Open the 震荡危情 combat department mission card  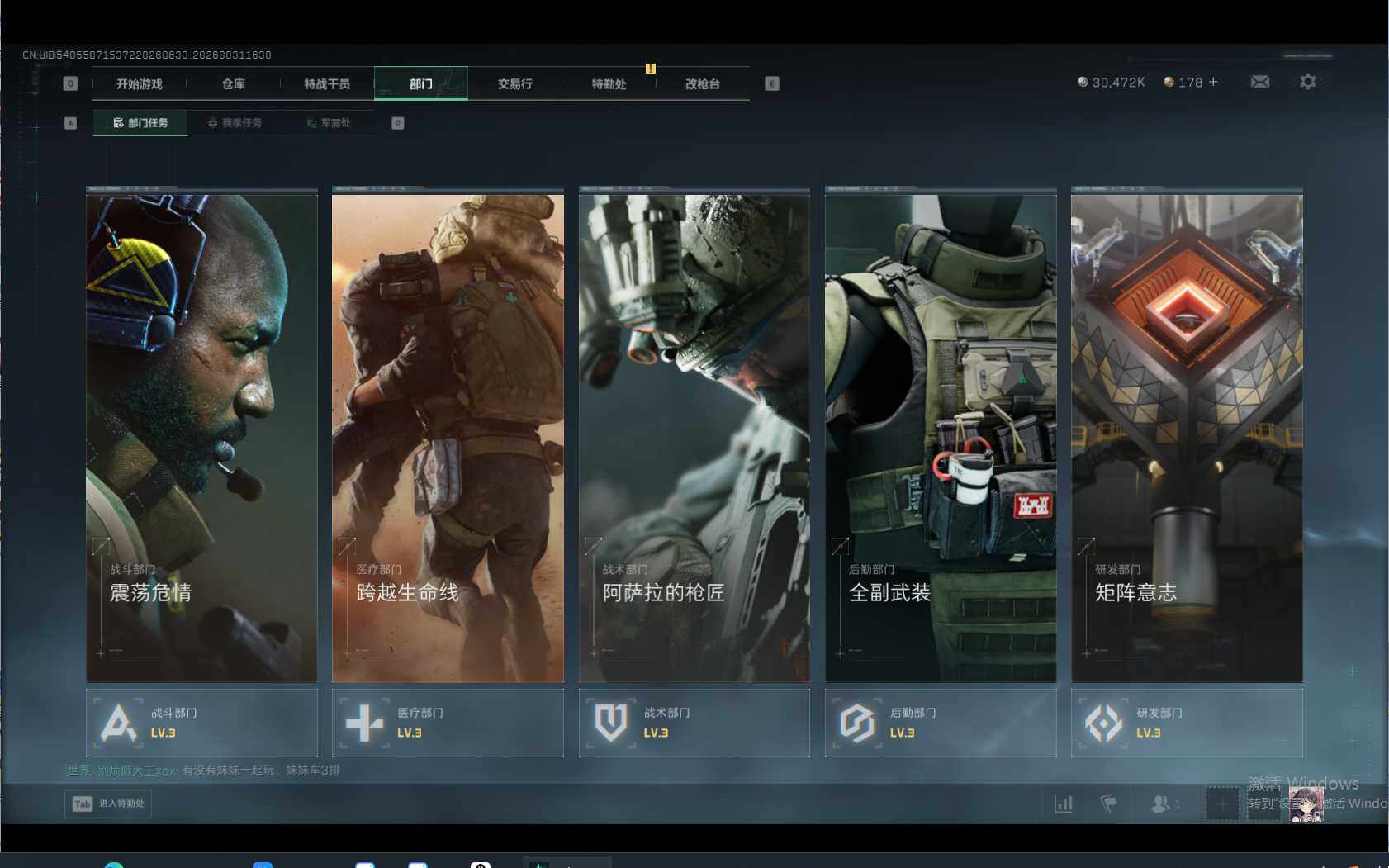pyautogui.click(x=201, y=437)
